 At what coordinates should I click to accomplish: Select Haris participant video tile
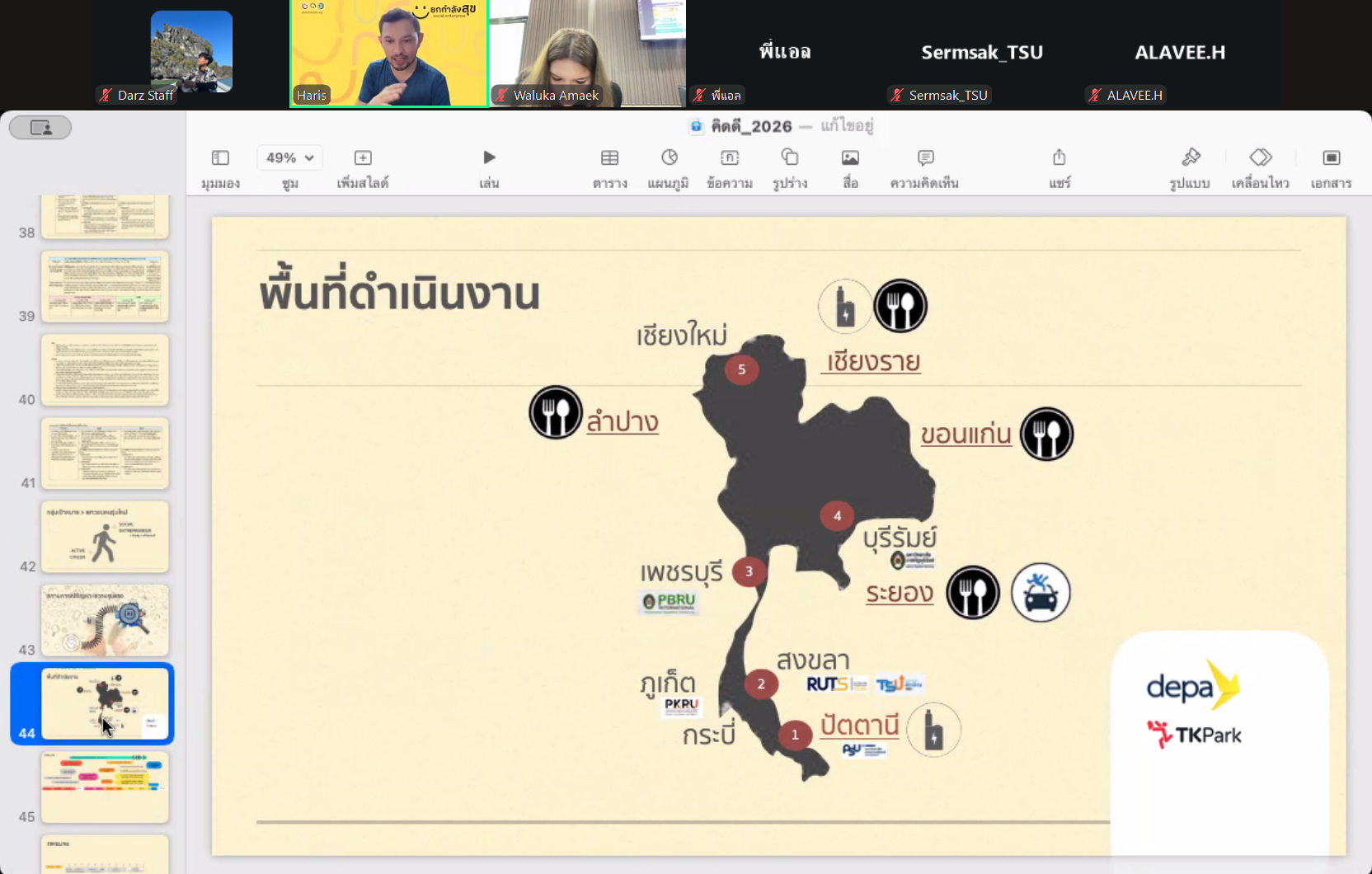[x=389, y=54]
